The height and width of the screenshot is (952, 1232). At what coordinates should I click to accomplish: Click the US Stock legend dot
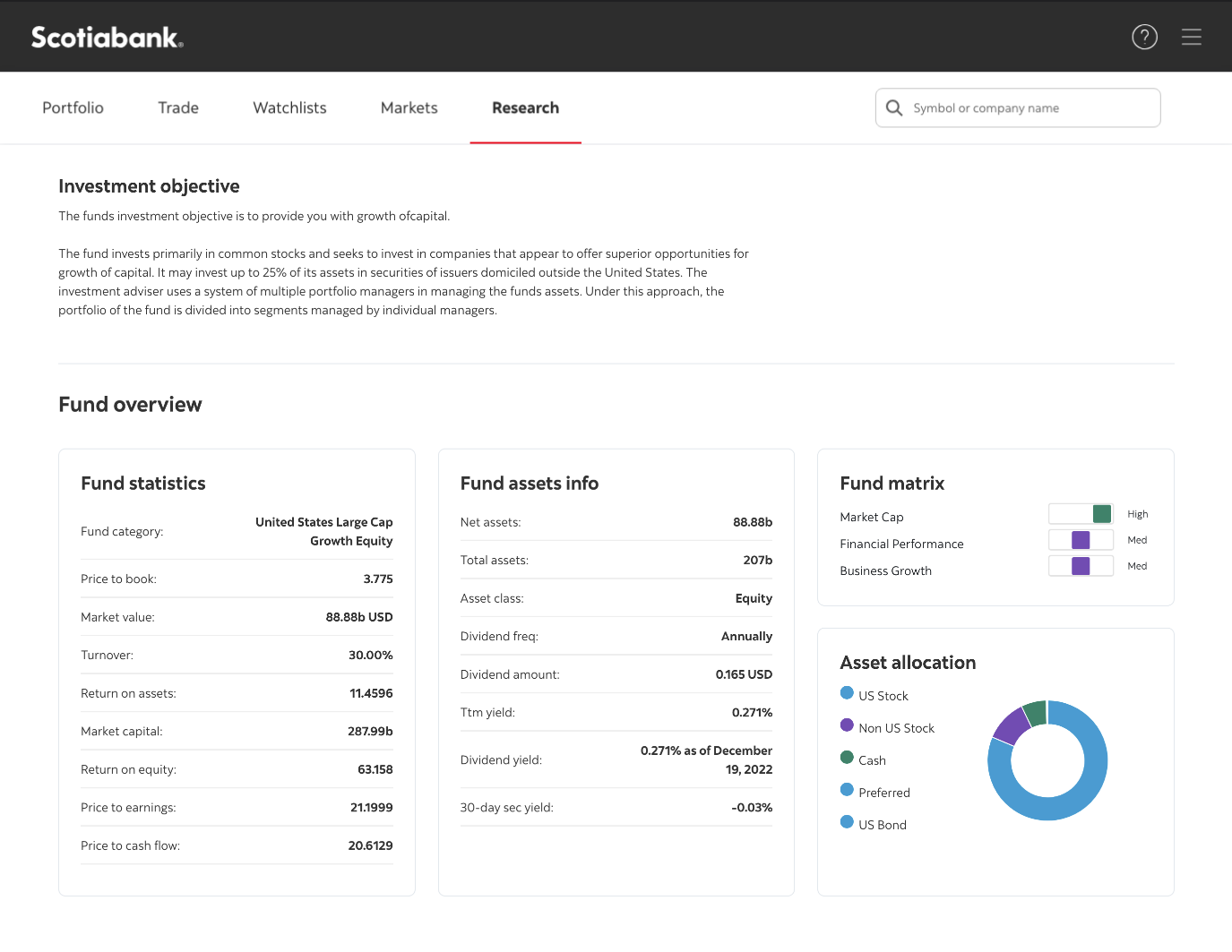click(847, 693)
